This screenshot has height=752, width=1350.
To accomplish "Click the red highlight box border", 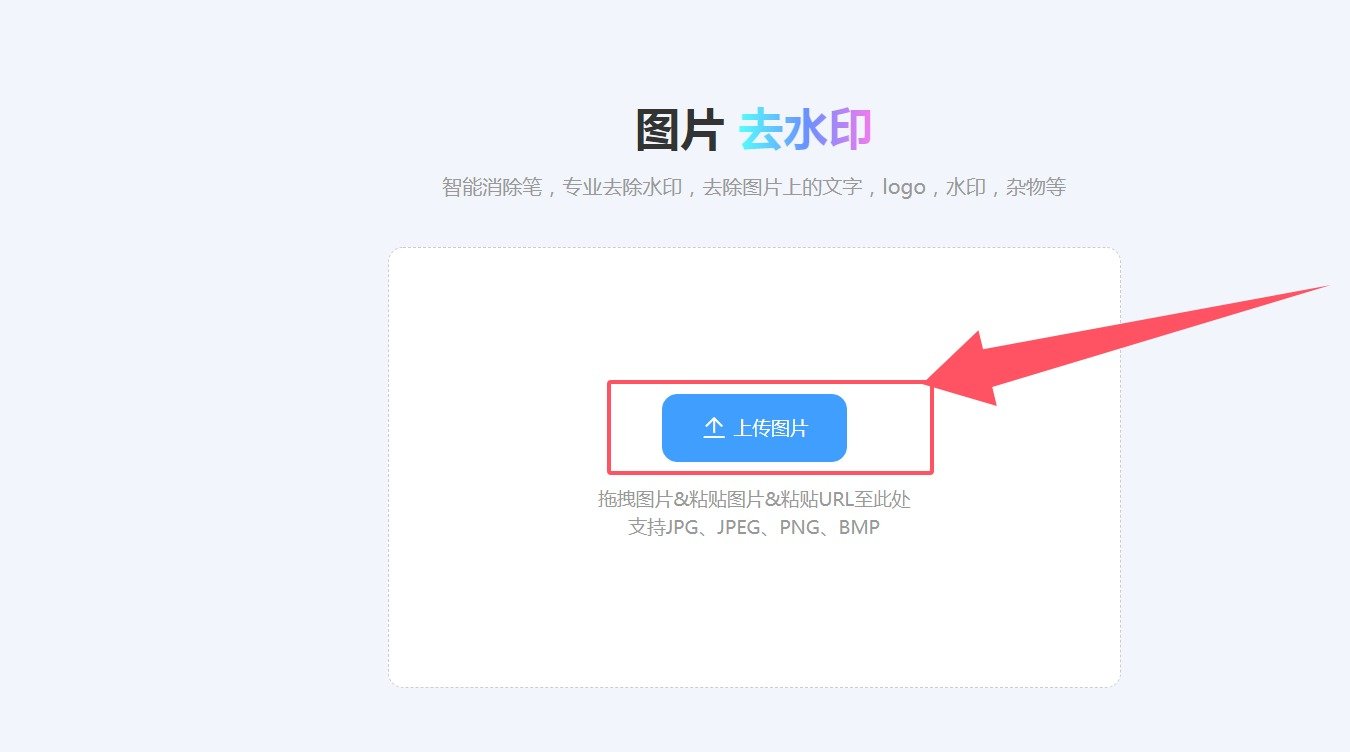I will (770, 383).
